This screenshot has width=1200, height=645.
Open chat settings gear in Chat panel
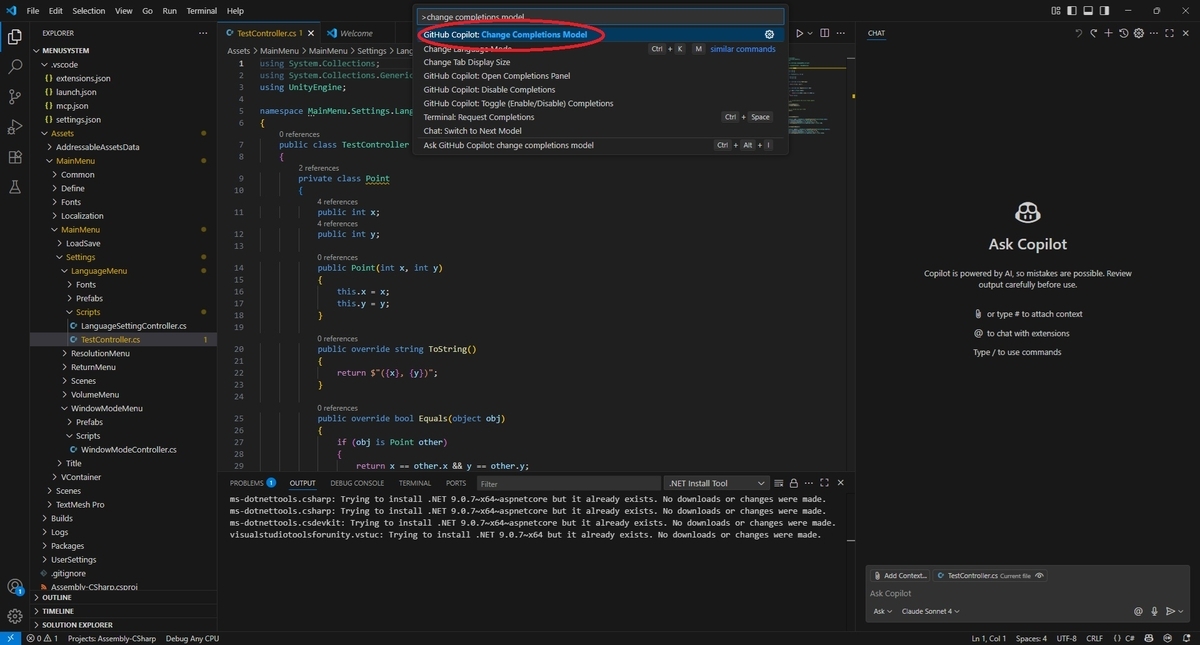[x=1139, y=33]
